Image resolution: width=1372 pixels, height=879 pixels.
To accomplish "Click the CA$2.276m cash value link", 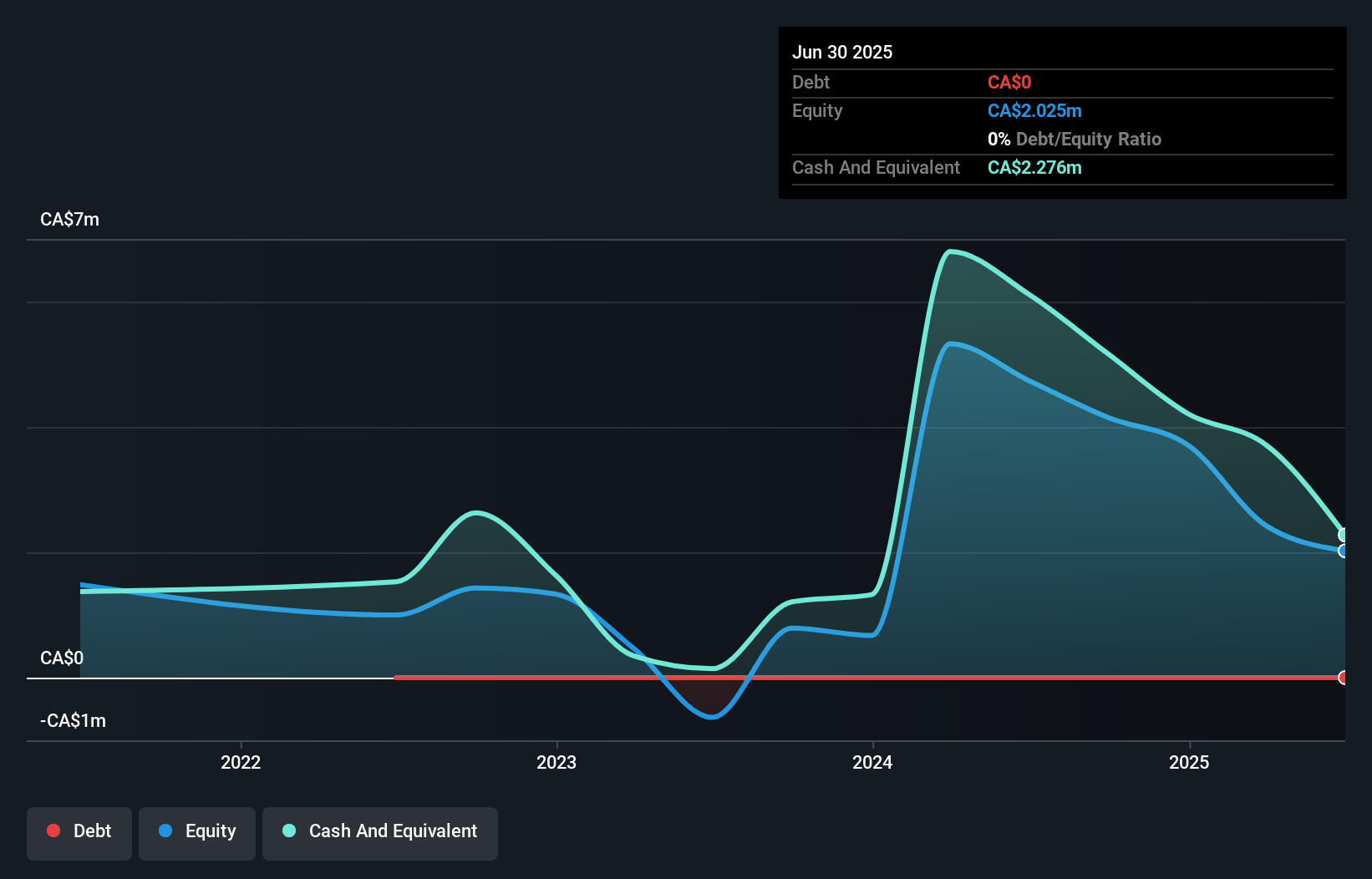I will (1034, 167).
